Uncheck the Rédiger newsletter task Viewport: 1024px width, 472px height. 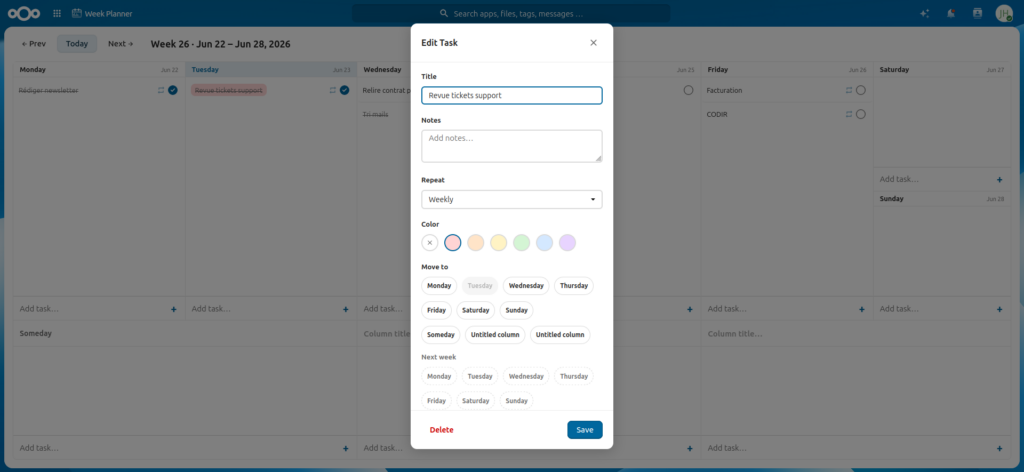pos(172,90)
